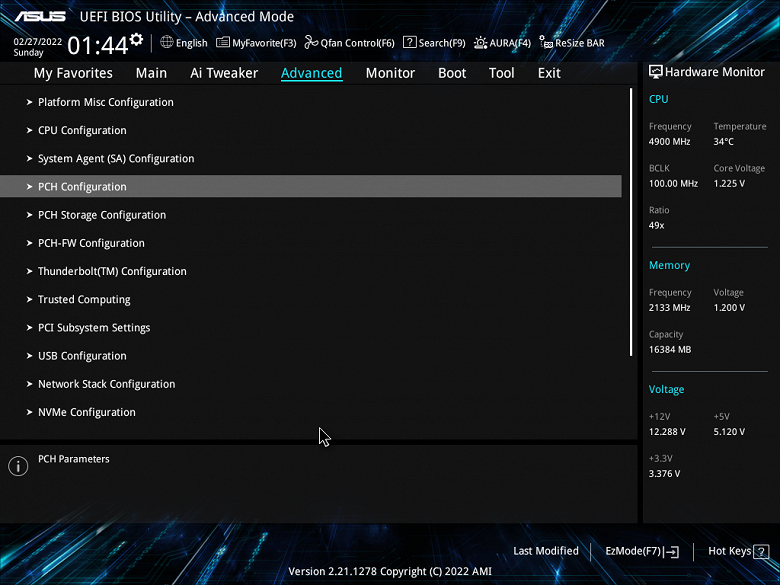
Task: Click the AURA lighting icon
Action: 481,43
